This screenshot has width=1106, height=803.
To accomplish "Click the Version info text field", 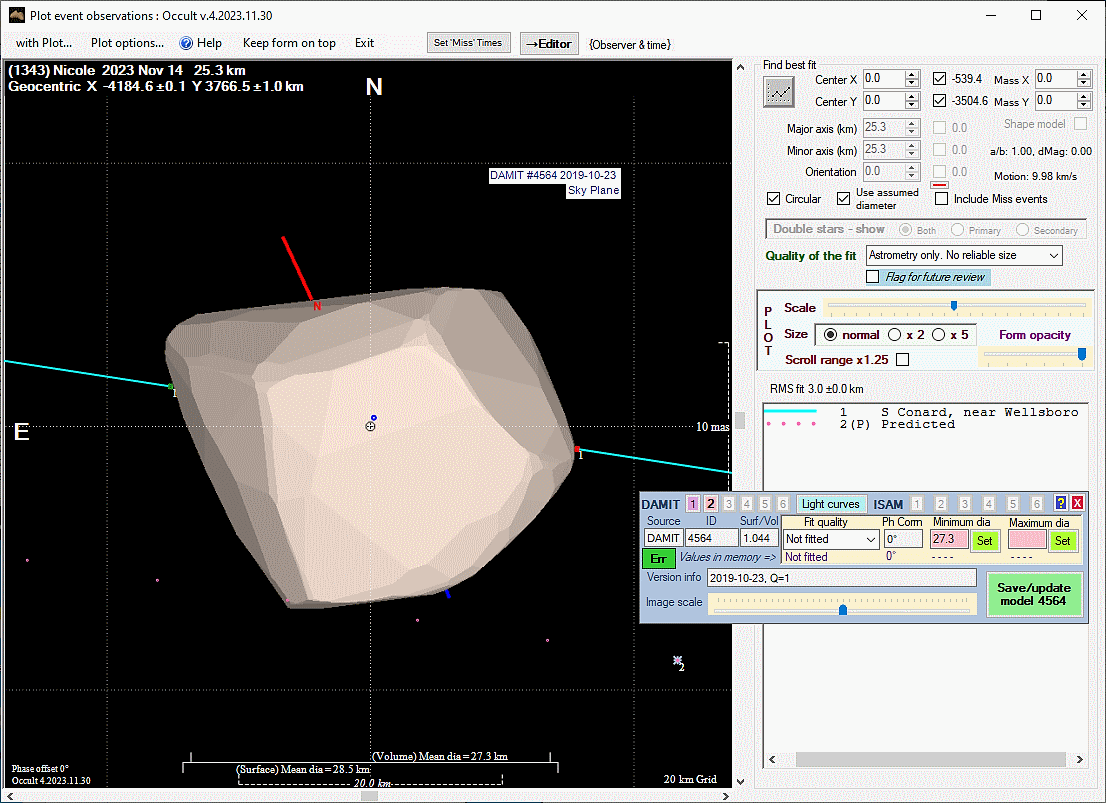I will [841, 578].
